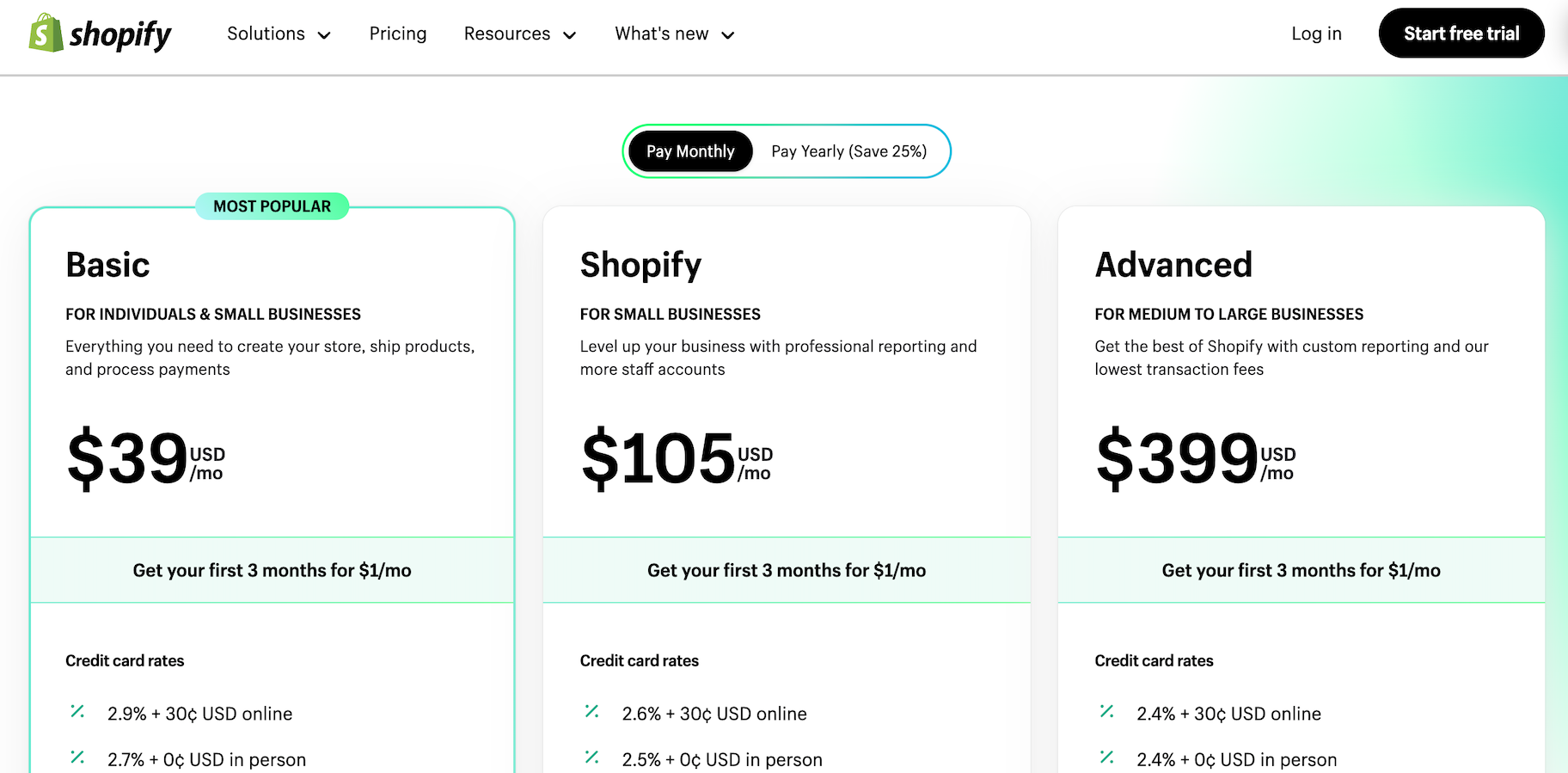
Task: Expand the Solutions dropdown chevron
Action: click(x=324, y=35)
